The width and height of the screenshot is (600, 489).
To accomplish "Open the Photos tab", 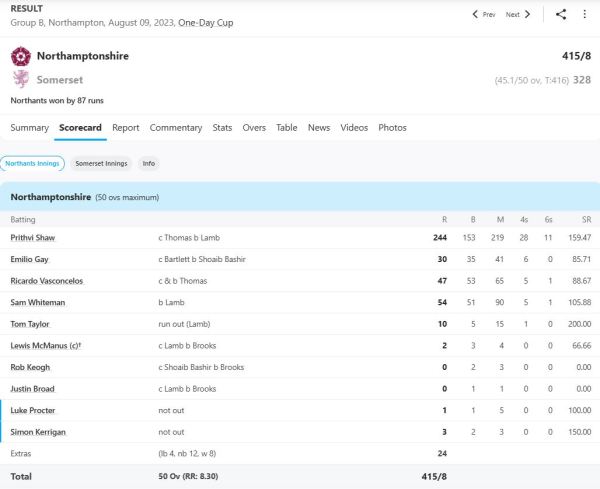I will [392, 128].
